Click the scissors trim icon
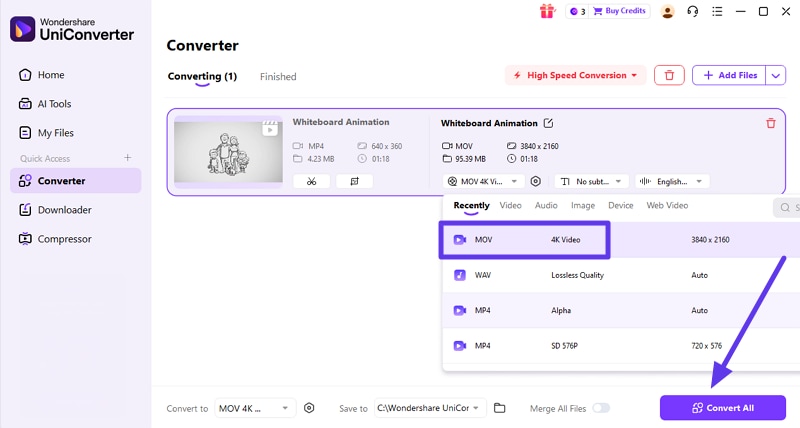The height and width of the screenshot is (428, 800). (x=312, y=182)
